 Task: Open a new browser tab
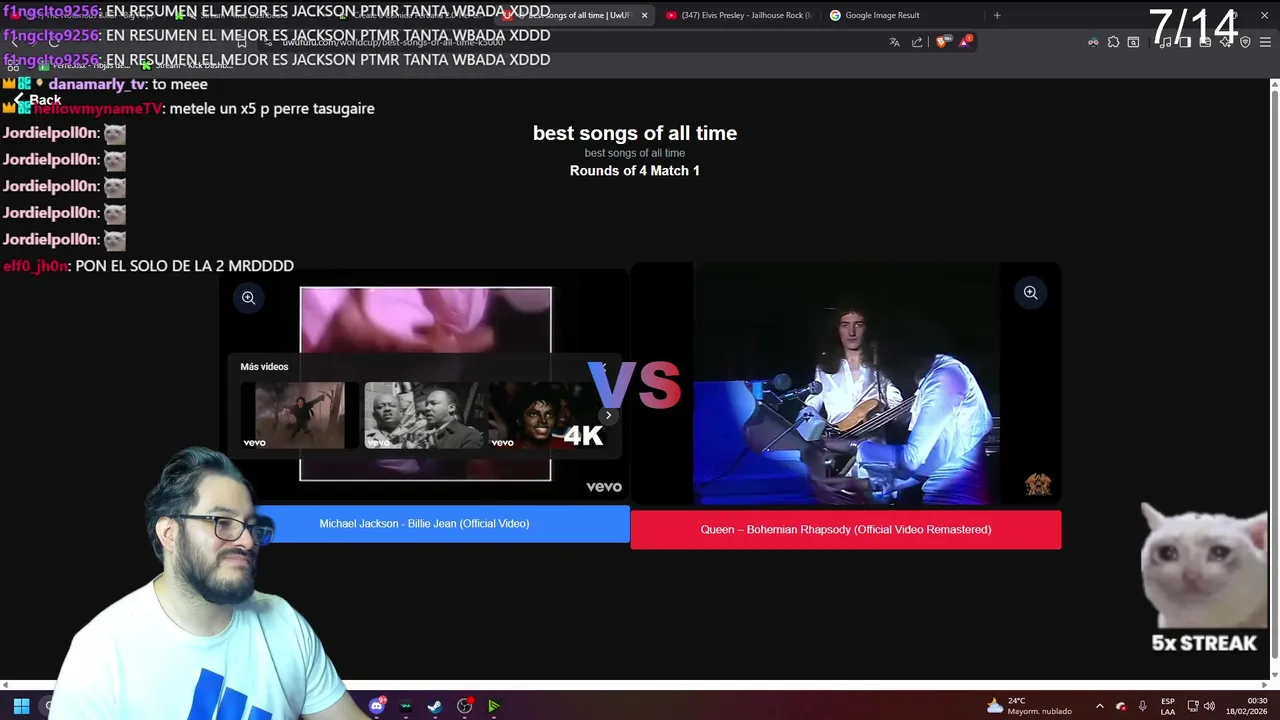[x=997, y=15]
